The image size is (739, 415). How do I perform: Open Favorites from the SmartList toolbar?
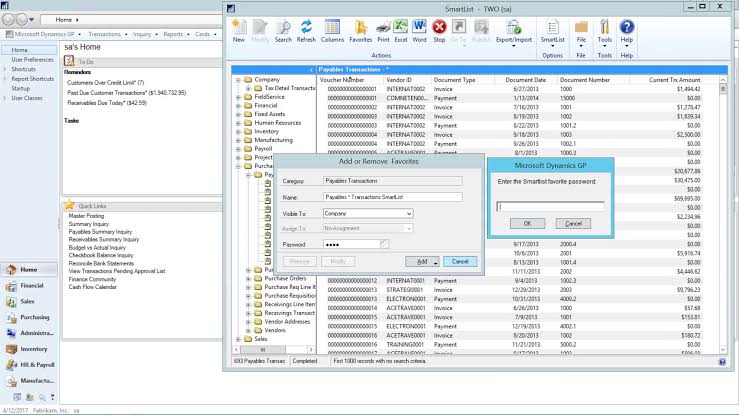[361, 31]
